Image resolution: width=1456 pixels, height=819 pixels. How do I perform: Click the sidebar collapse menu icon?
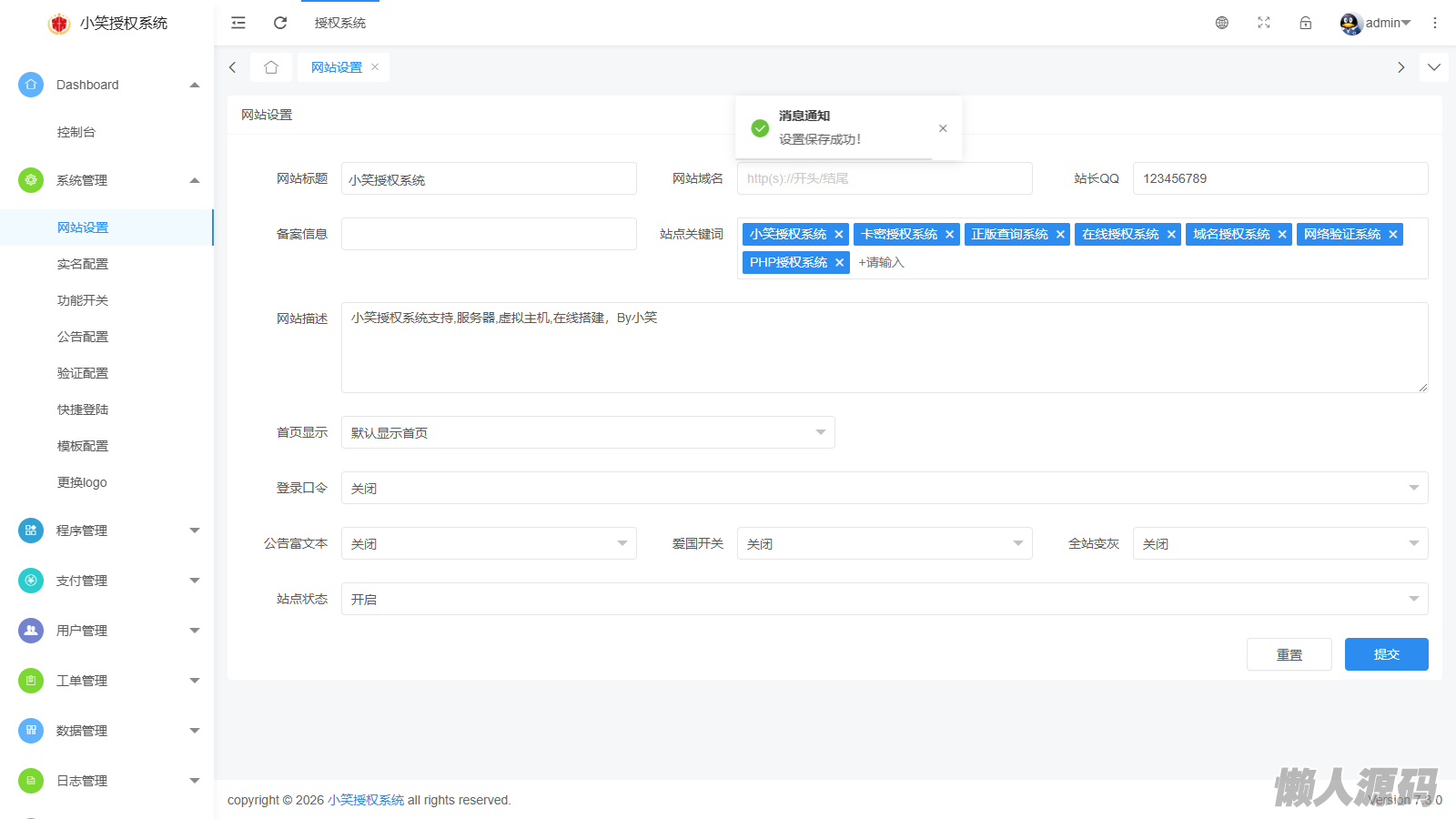point(238,23)
